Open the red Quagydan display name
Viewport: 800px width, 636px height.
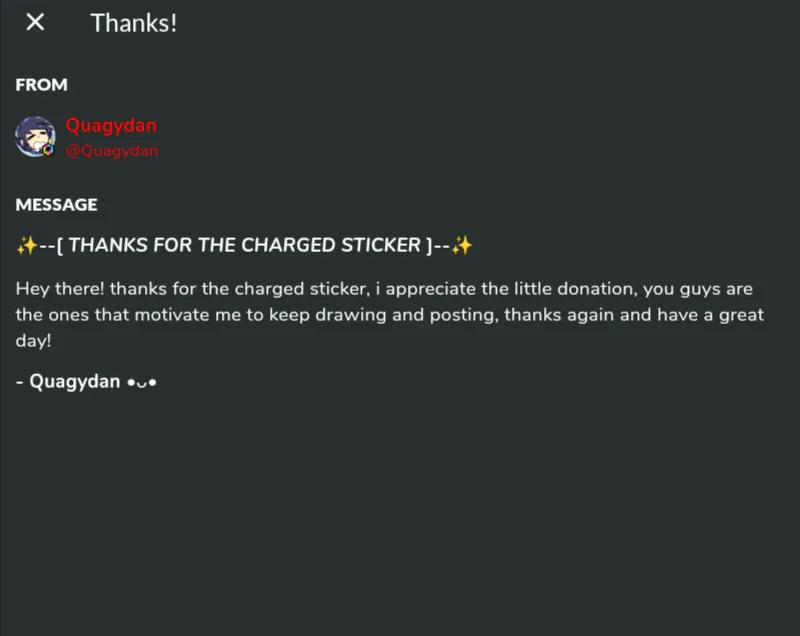pos(111,126)
